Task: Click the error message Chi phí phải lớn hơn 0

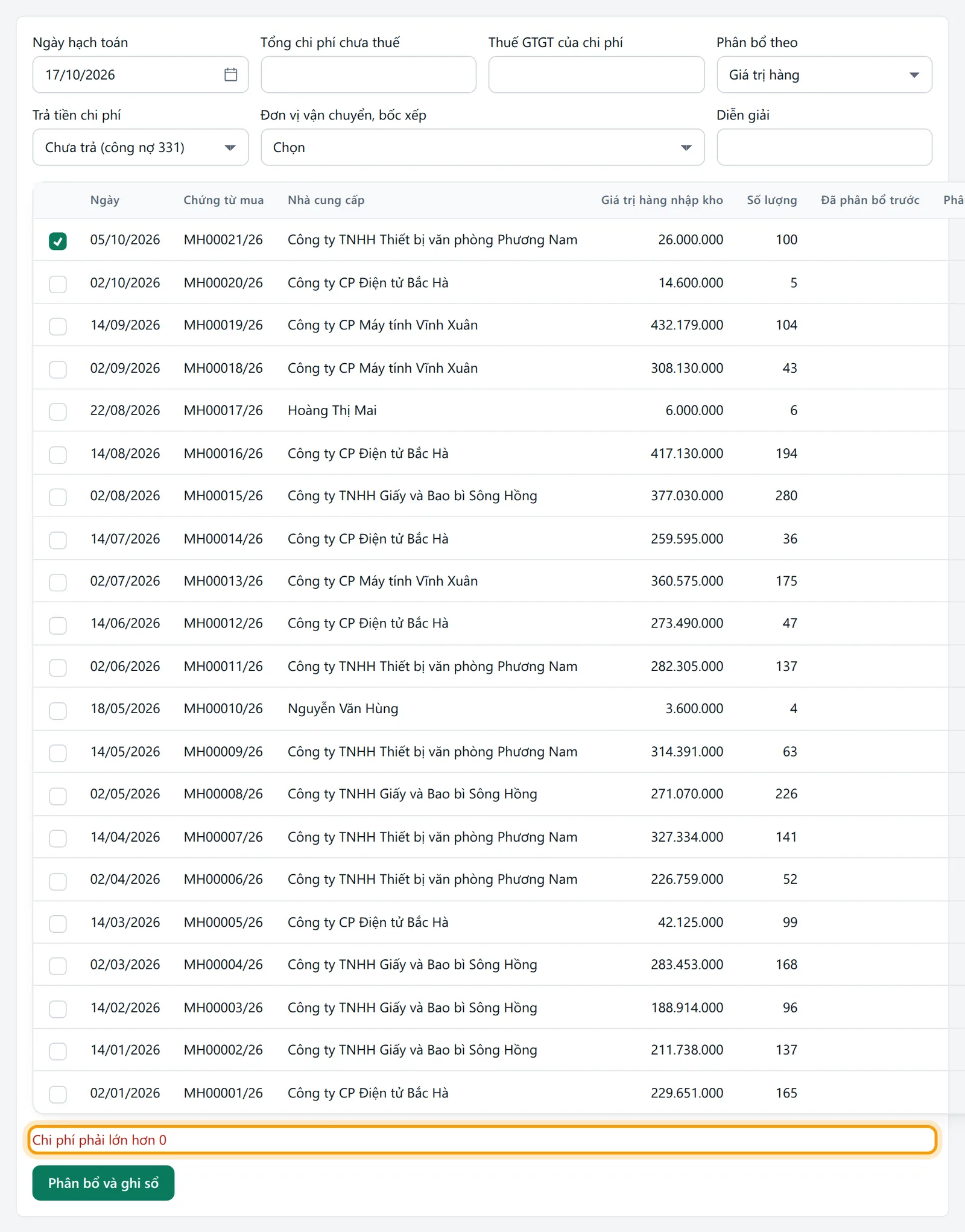Action: [x=100, y=1140]
